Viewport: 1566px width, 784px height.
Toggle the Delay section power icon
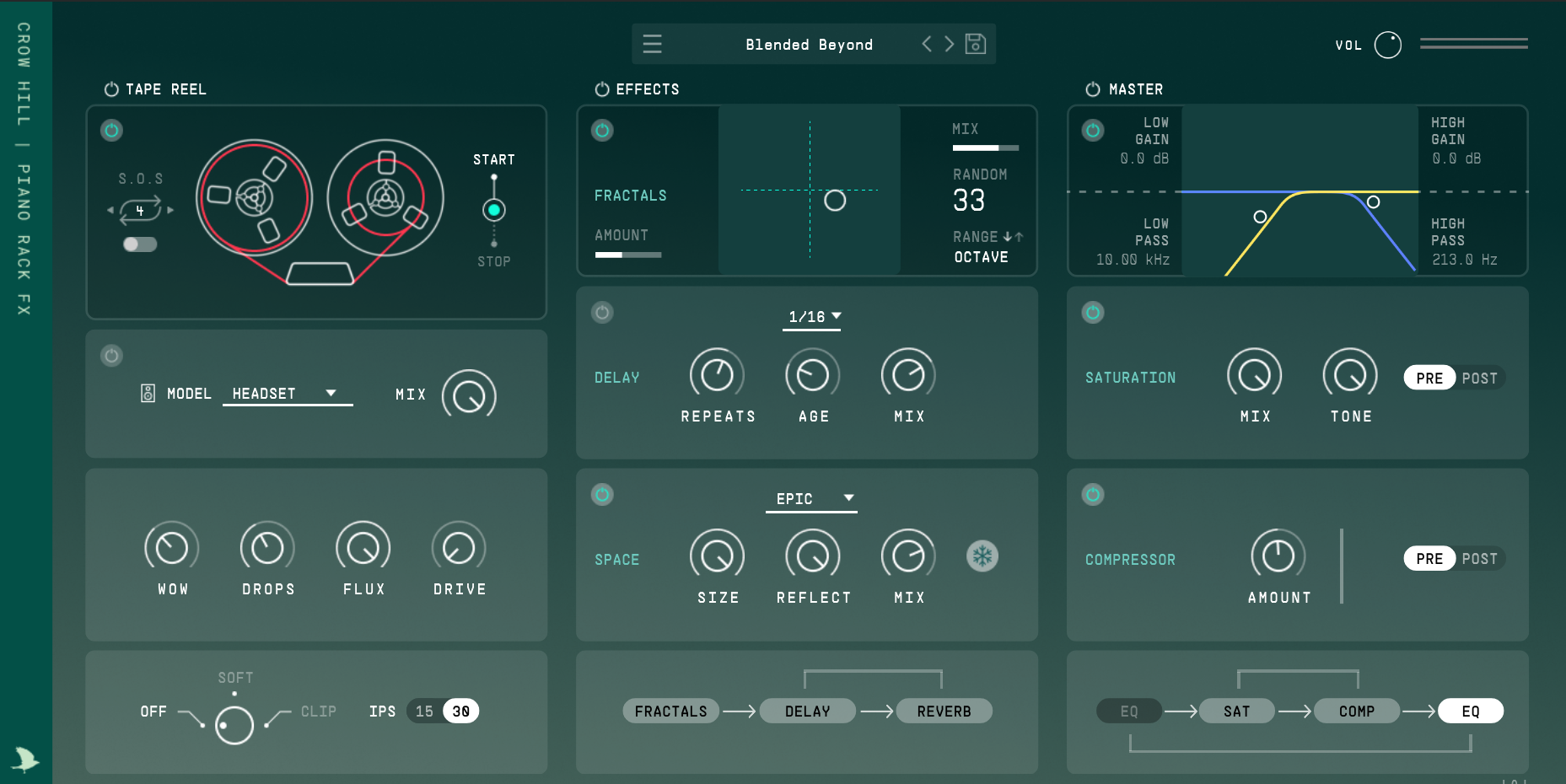tap(602, 313)
